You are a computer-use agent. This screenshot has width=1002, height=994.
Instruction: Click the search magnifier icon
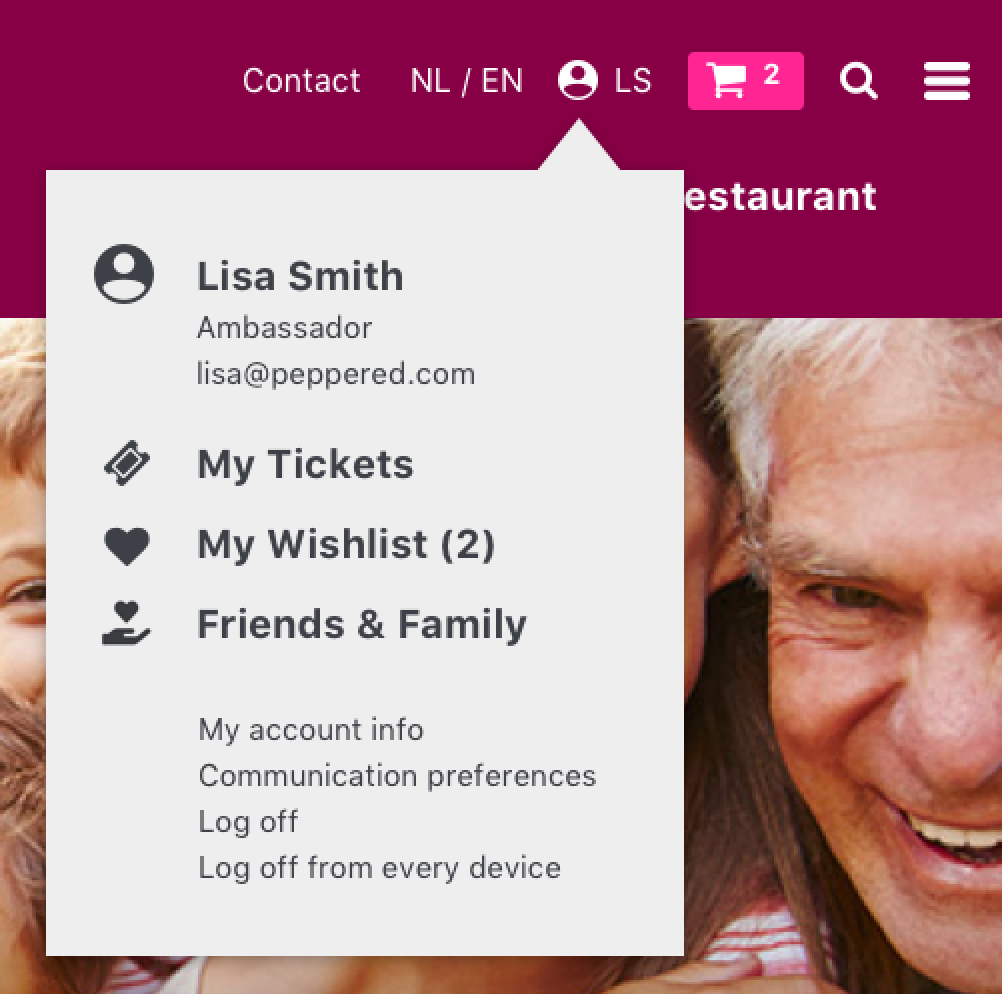[x=858, y=81]
